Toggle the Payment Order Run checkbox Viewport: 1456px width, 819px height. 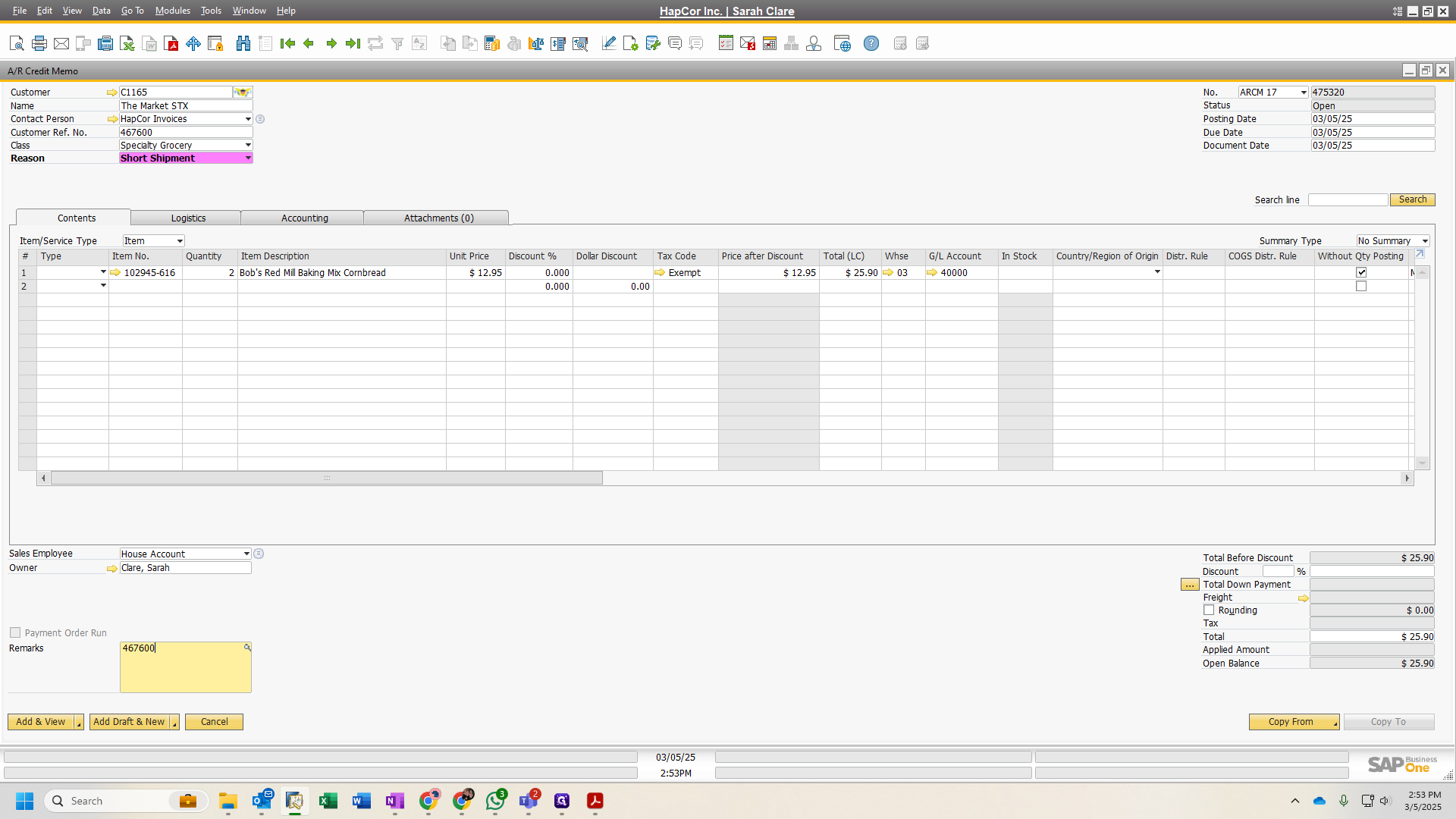click(15, 632)
